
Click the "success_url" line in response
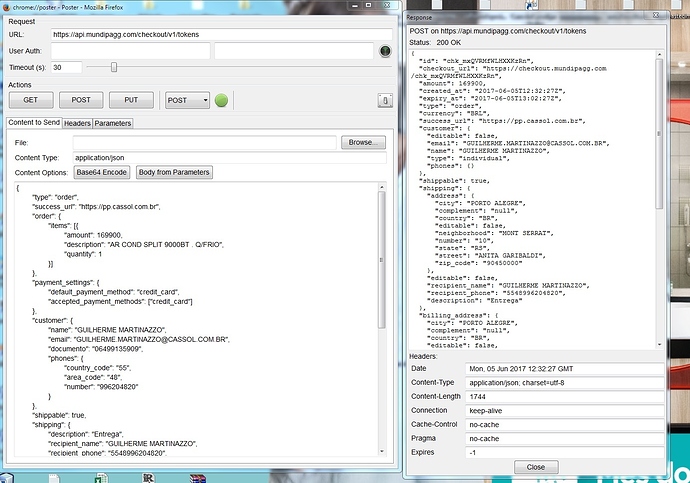point(502,121)
